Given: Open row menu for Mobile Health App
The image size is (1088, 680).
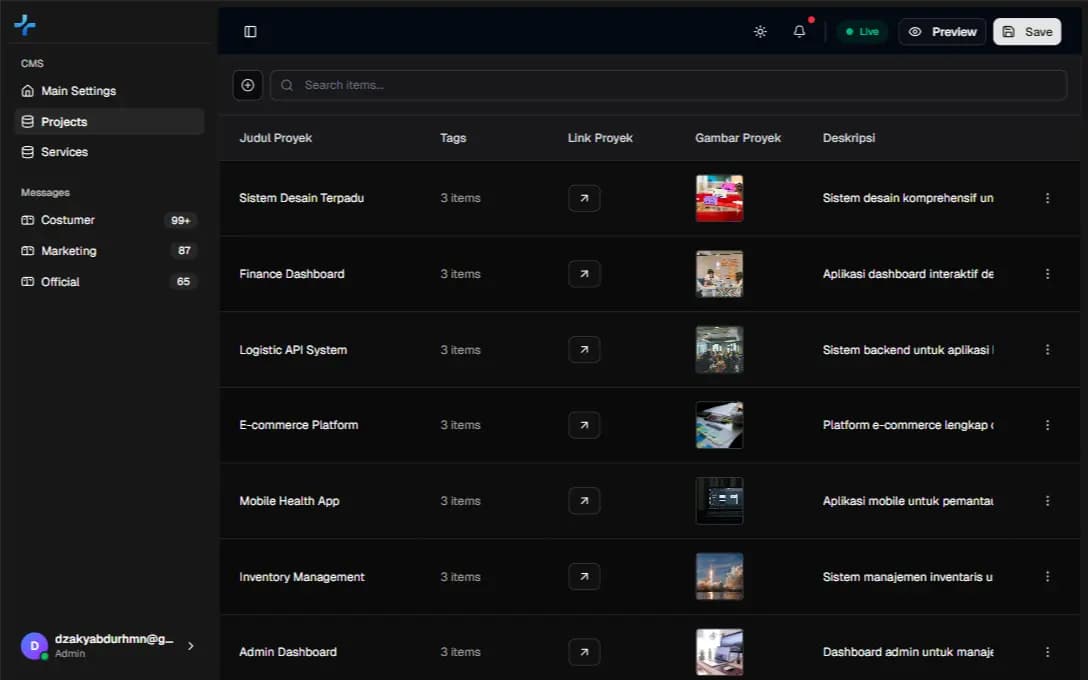Looking at the screenshot, I should click(1048, 501).
